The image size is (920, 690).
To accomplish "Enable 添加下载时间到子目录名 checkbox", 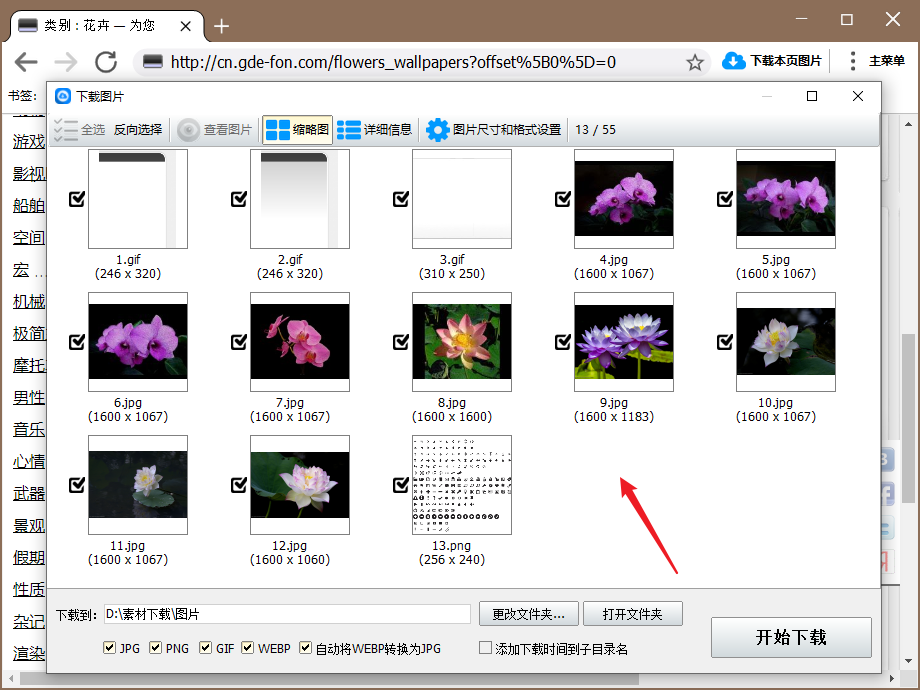I will click(485, 648).
